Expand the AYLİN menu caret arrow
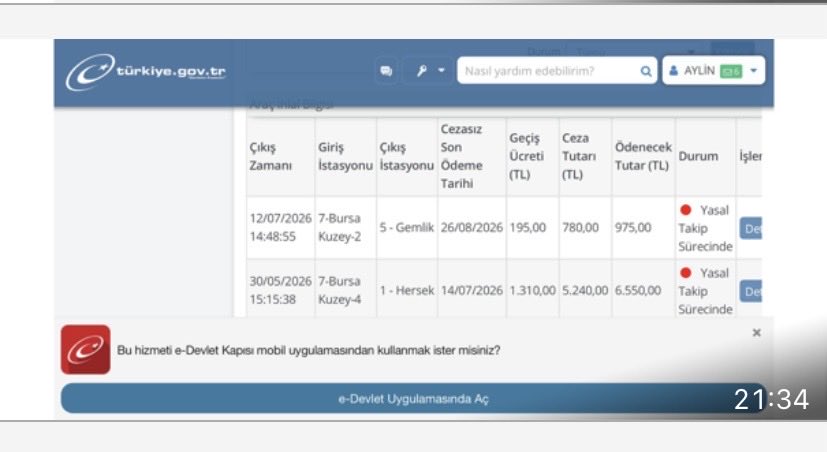Viewport: 827px width, 452px height. tap(753, 70)
